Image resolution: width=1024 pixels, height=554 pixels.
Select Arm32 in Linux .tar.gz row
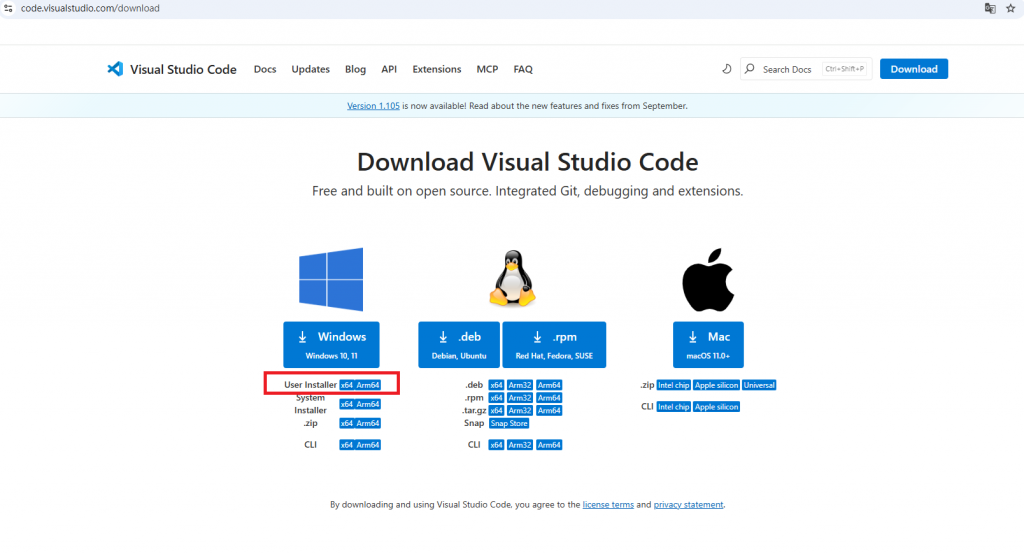pos(520,410)
